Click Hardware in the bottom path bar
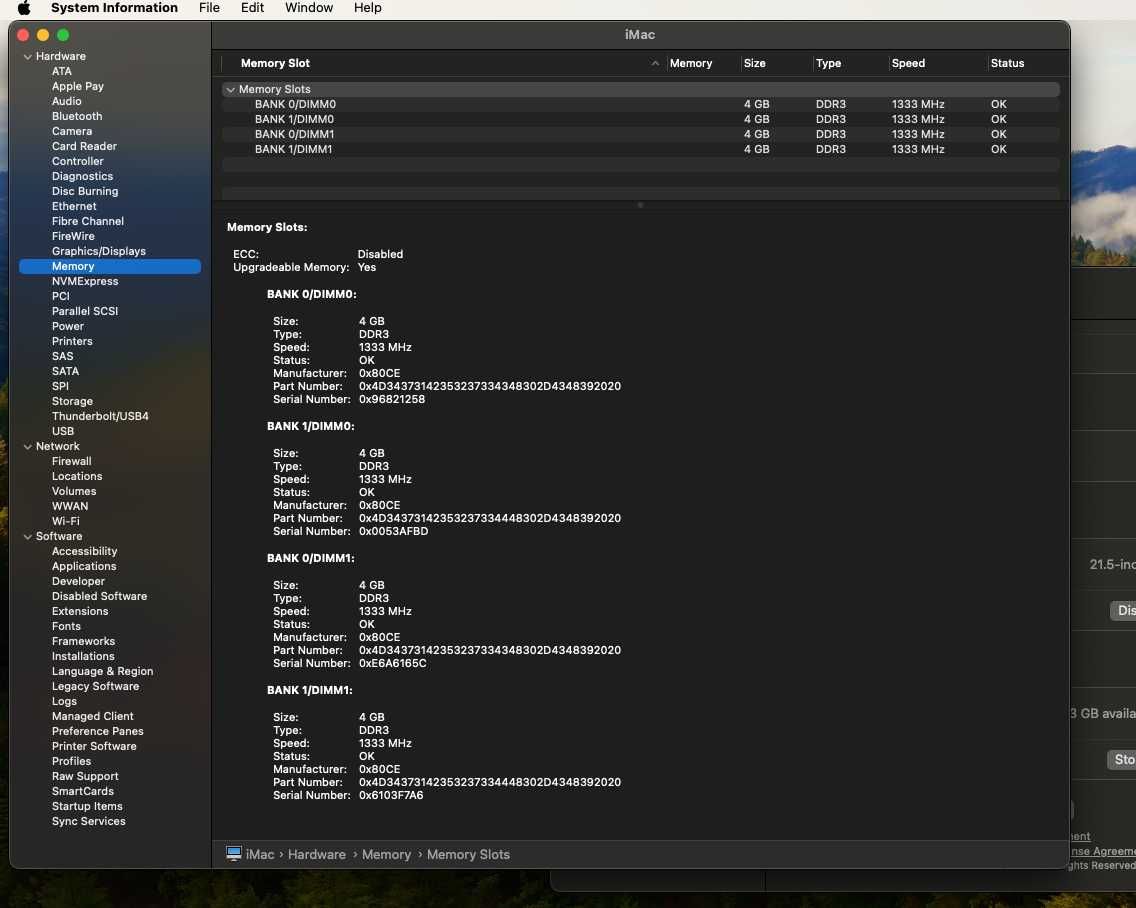This screenshot has height=908, width=1136. point(317,854)
